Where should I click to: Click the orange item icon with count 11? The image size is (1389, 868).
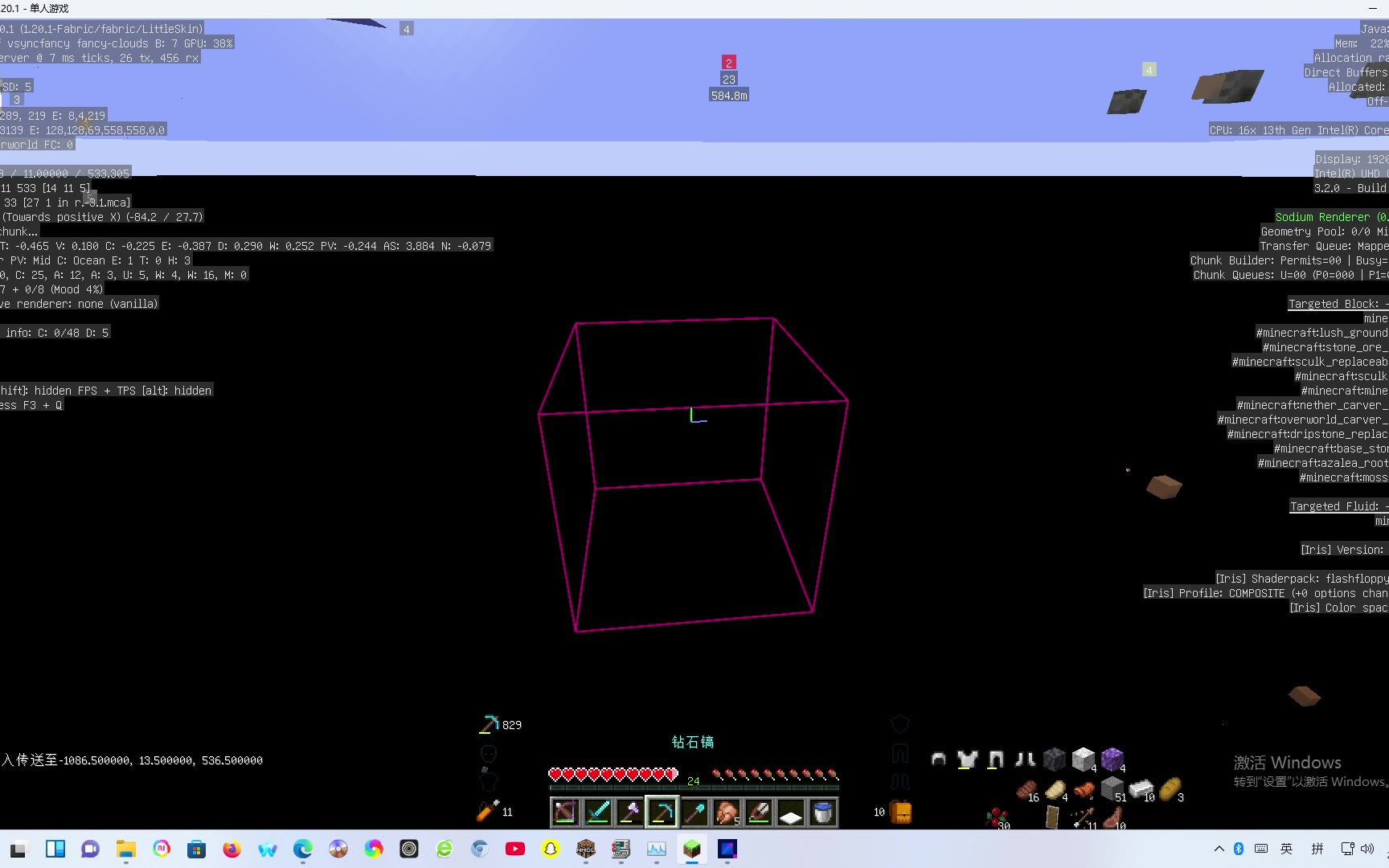(x=488, y=811)
